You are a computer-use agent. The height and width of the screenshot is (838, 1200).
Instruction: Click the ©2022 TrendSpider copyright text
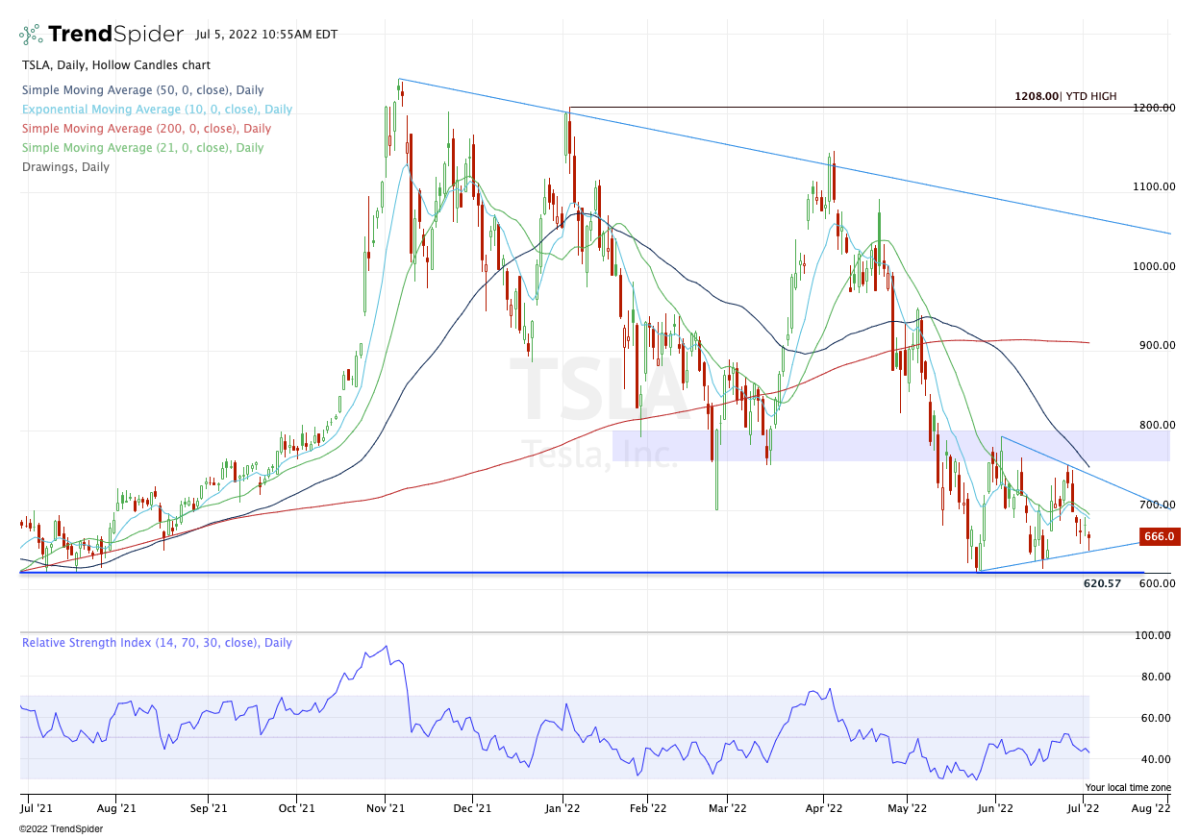click(61, 828)
